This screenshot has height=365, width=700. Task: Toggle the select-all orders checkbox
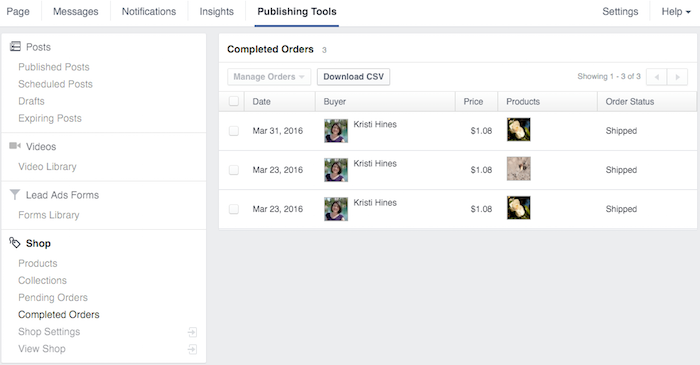tap(233, 101)
